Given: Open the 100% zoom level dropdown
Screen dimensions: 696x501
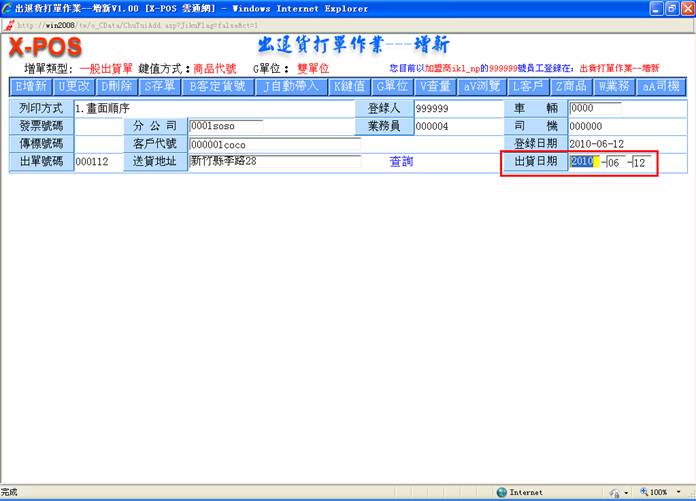Looking at the screenshot, I should pyautogui.click(x=664, y=492).
